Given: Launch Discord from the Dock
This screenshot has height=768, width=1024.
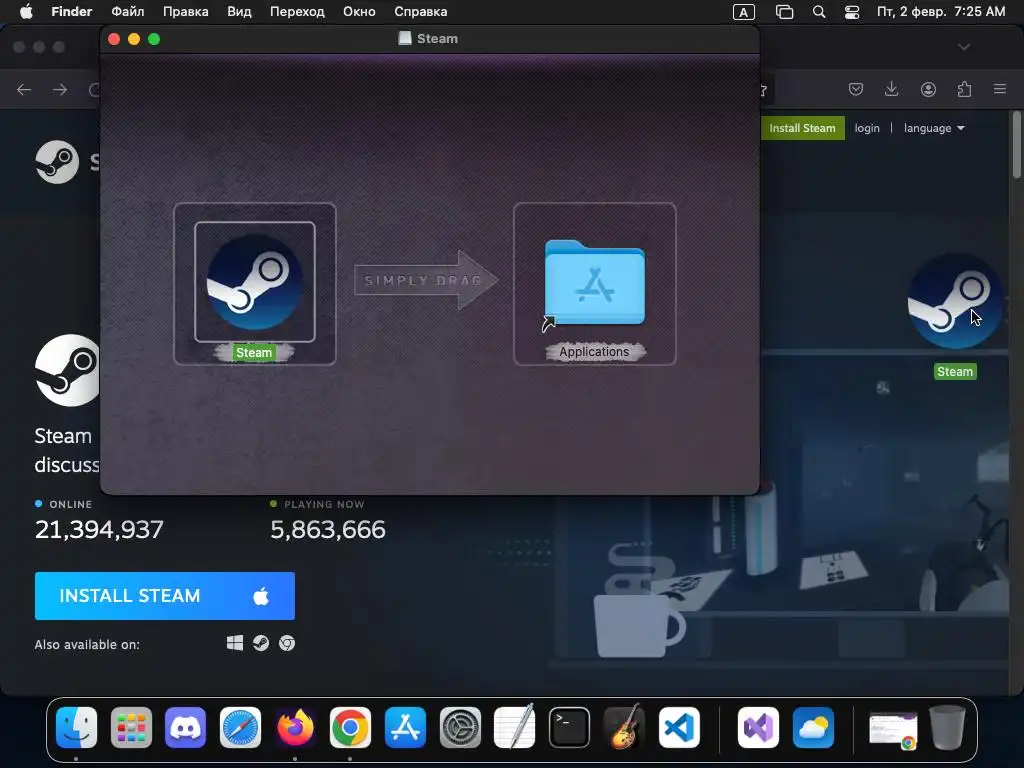Looking at the screenshot, I should [x=185, y=727].
